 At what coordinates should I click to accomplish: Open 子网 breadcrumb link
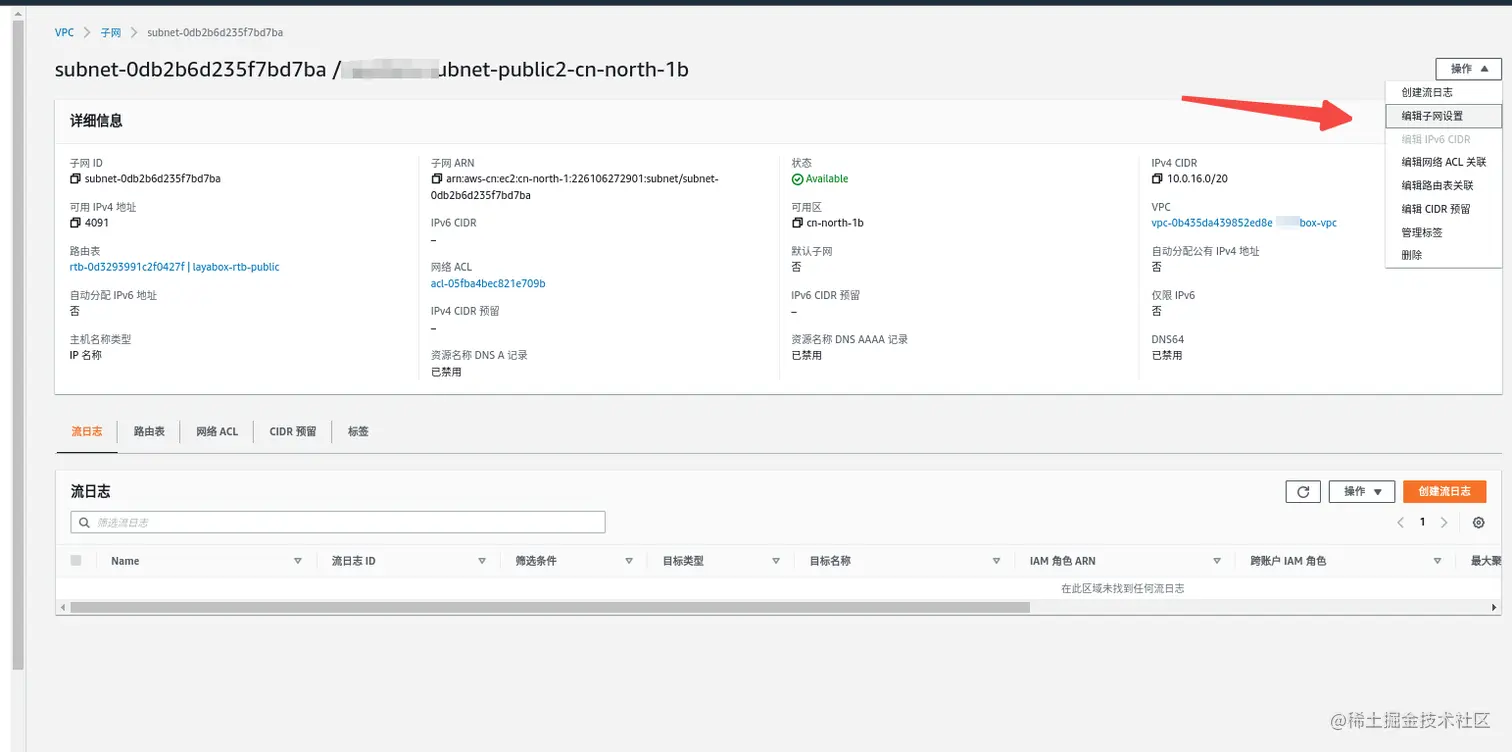(x=110, y=32)
